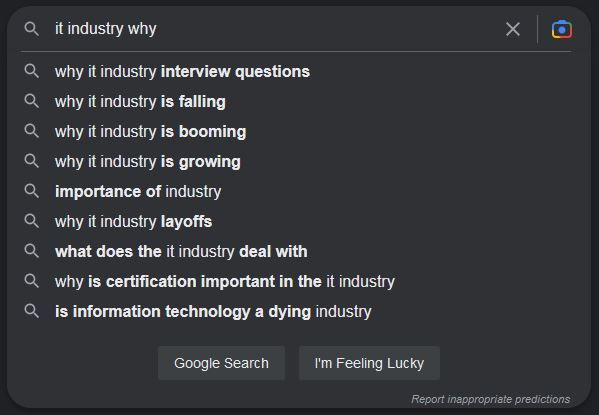Click magnifier icon beside 'interview questions' suggestion
Screen dimensions: 599x415
point(32,71)
